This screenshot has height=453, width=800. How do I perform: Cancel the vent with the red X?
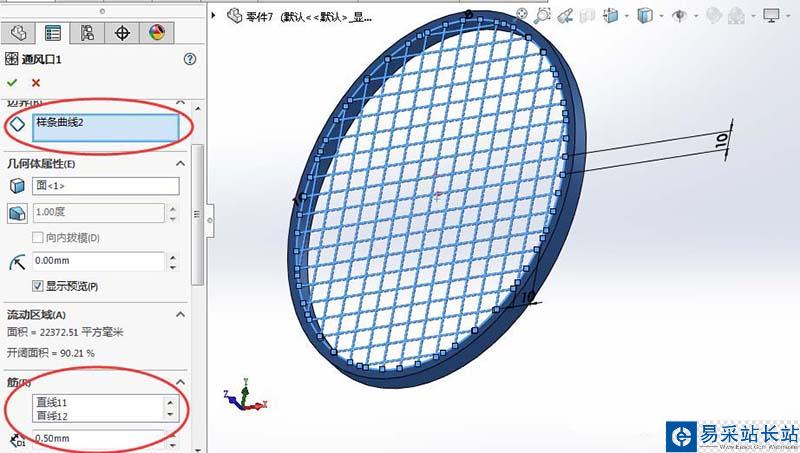[x=36, y=83]
